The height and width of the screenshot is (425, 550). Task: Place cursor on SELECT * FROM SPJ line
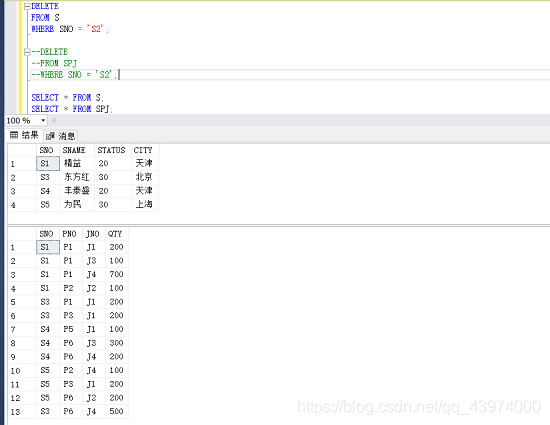[x=72, y=109]
